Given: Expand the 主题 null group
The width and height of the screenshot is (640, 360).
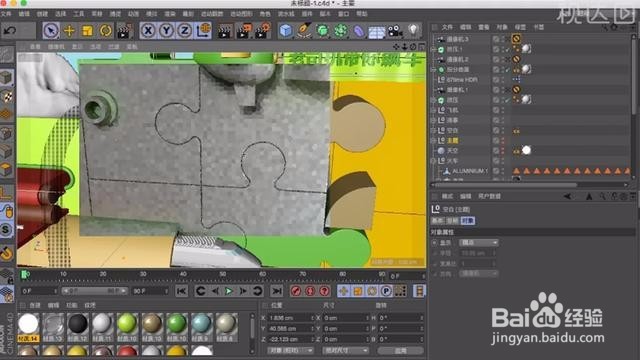Looking at the screenshot, I should [434, 140].
